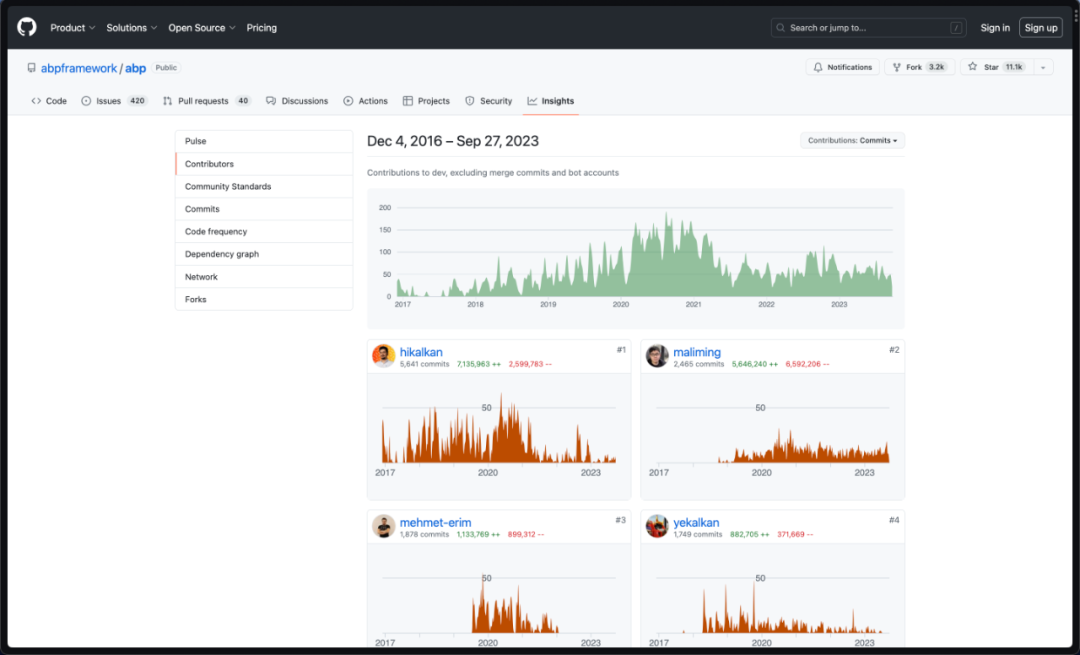Open the hikalkan profile link

click(421, 352)
